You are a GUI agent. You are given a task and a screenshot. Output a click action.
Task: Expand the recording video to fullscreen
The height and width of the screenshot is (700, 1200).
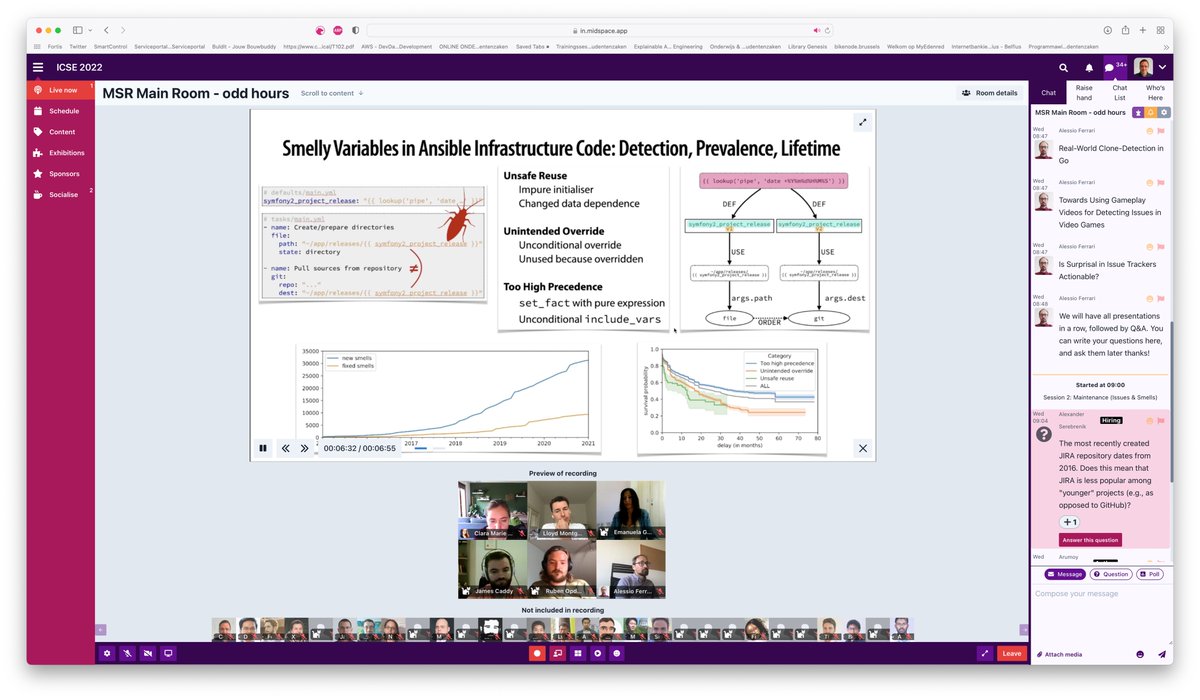click(863, 122)
